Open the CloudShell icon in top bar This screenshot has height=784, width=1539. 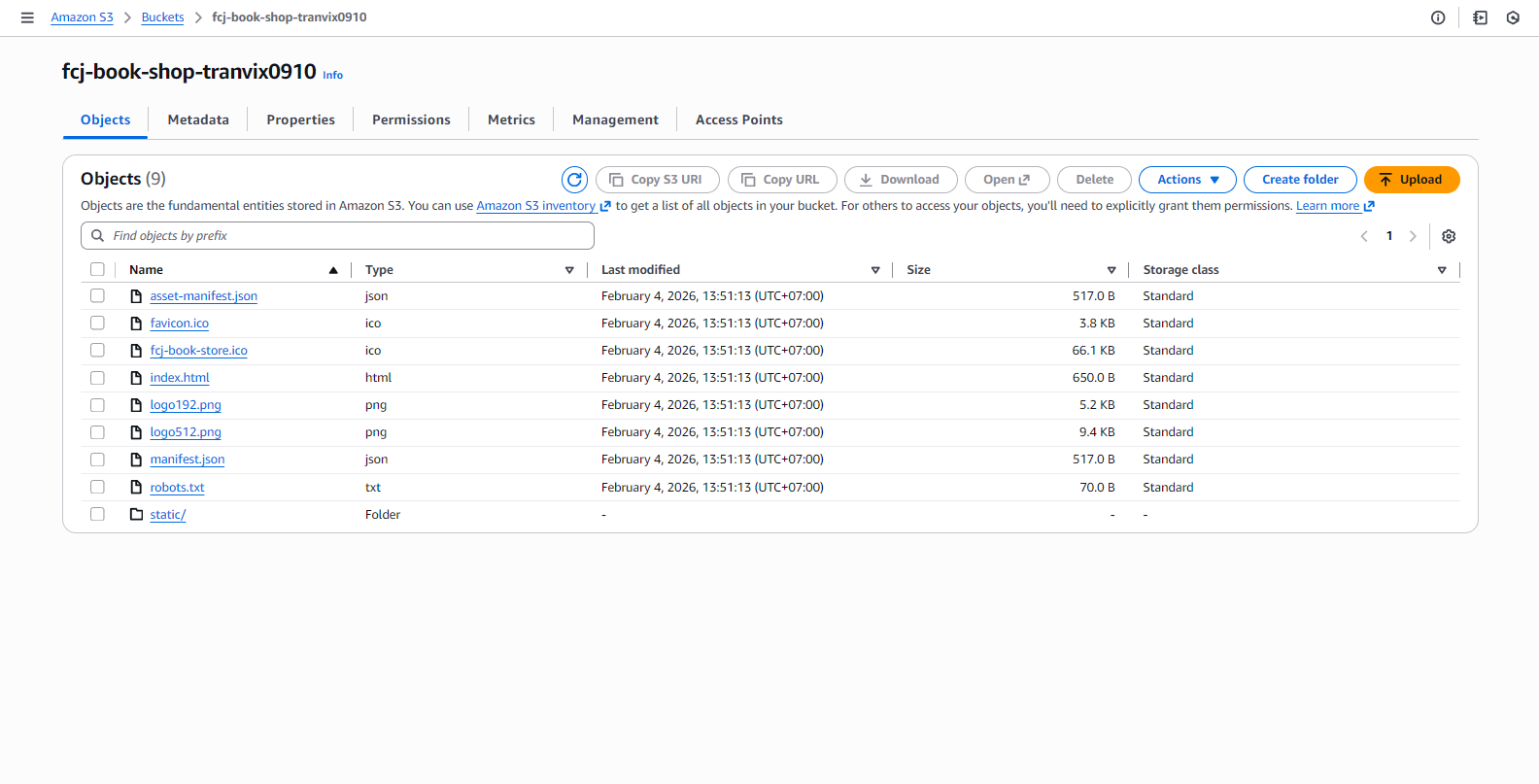(1480, 17)
